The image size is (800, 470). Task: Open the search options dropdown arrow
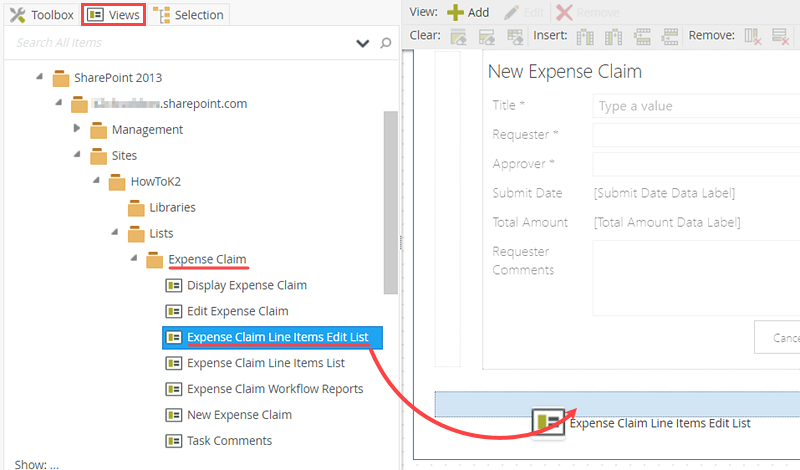click(x=363, y=43)
